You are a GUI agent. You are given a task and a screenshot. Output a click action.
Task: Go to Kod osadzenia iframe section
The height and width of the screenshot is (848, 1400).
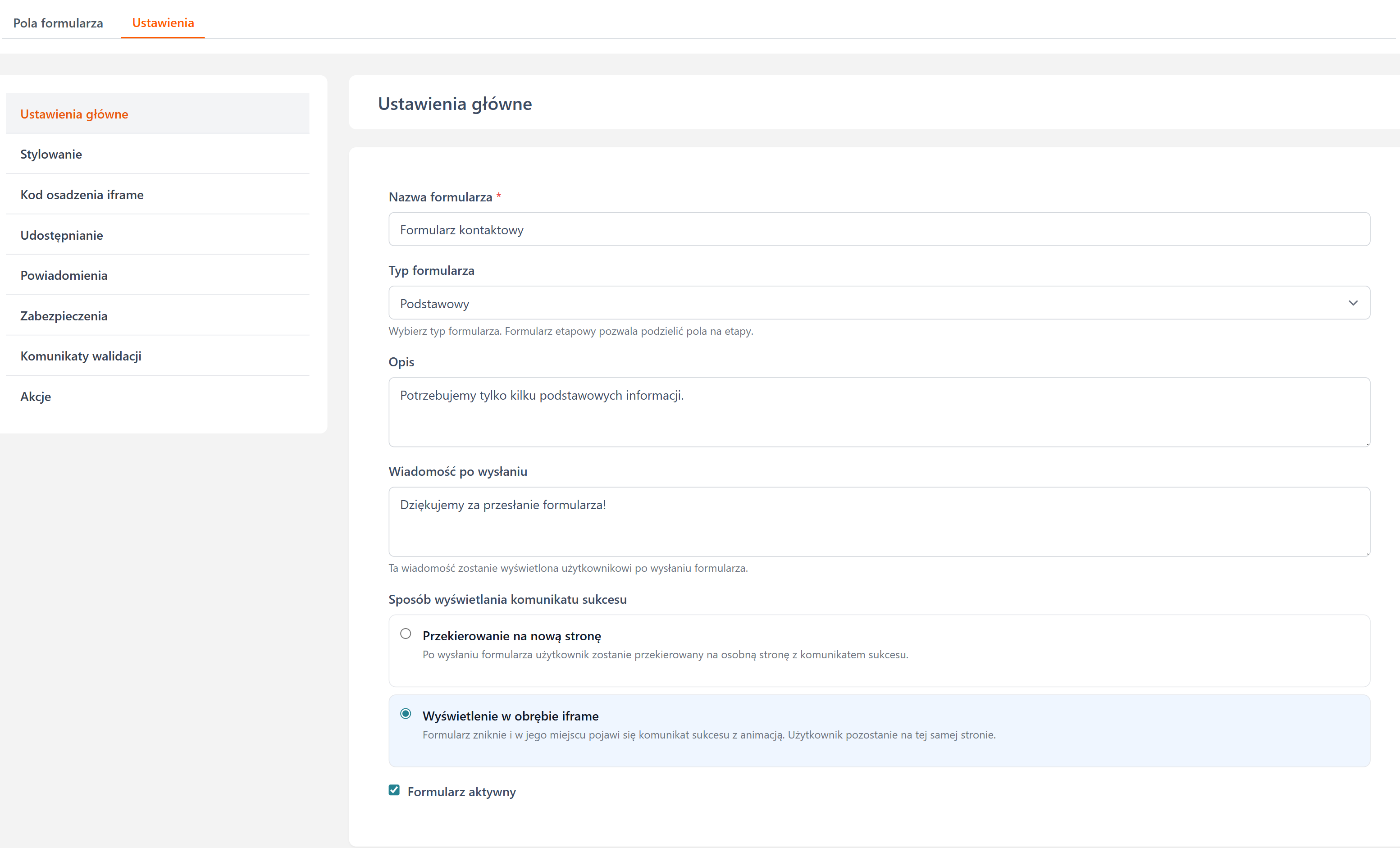tap(82, 195)
